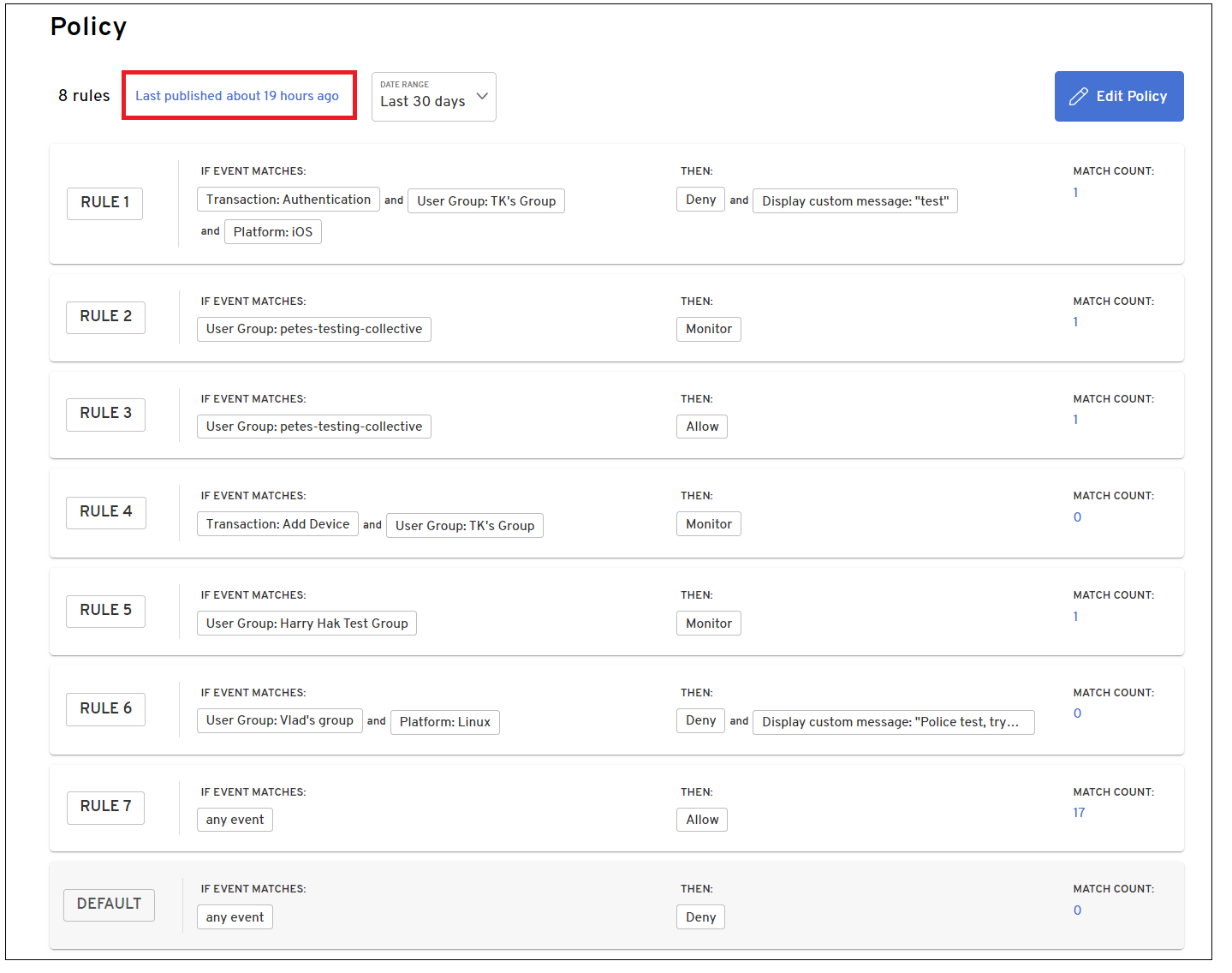
Task: Click the Platform: Linux condition tag
Action: click(444, 722)
